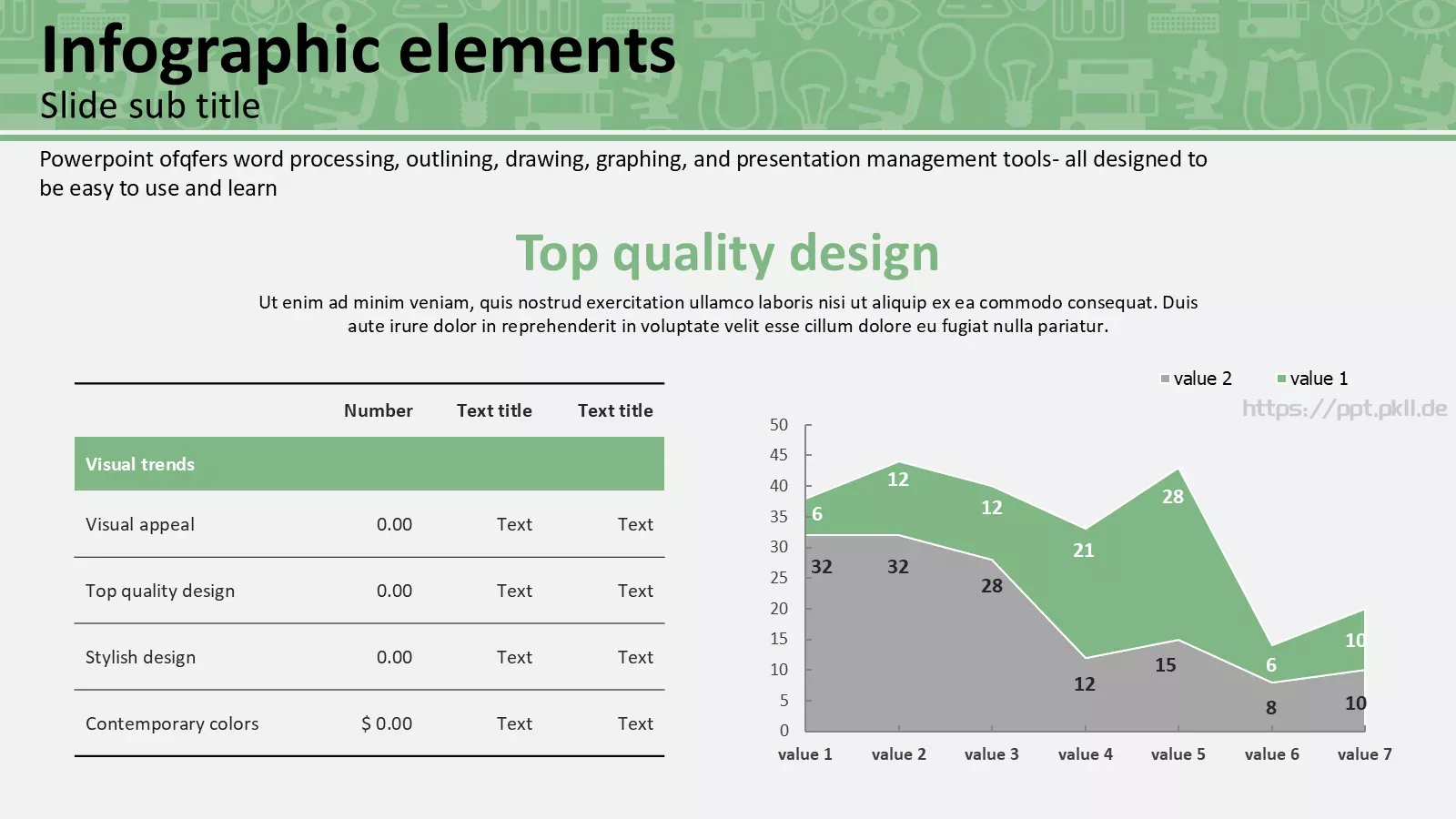The image size is (1456, 819).
Task: Select the Slide sub title text
Action: pyautogui.click(x=150, y=106)
